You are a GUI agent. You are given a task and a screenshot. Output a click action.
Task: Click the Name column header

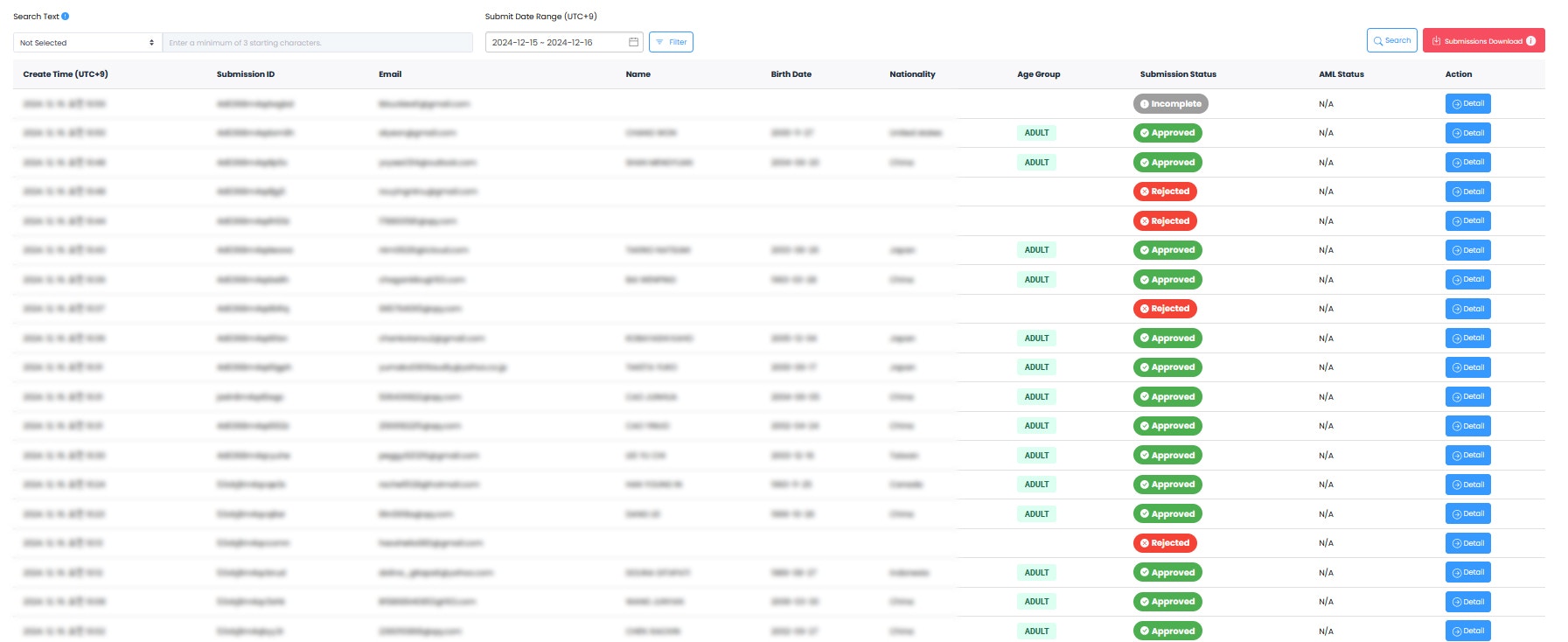coord(638,74)
